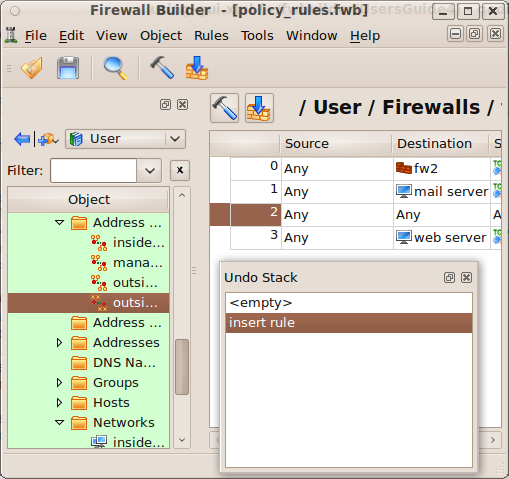Click the Source 'Any' cell of rule 1
Viewport: 509px width, 479px height.
pyautogui.click(x=337, y=192)
